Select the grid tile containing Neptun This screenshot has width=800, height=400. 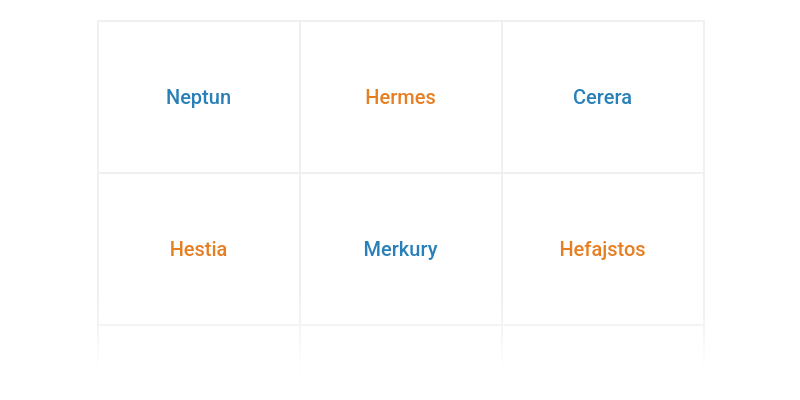(198, 130)
